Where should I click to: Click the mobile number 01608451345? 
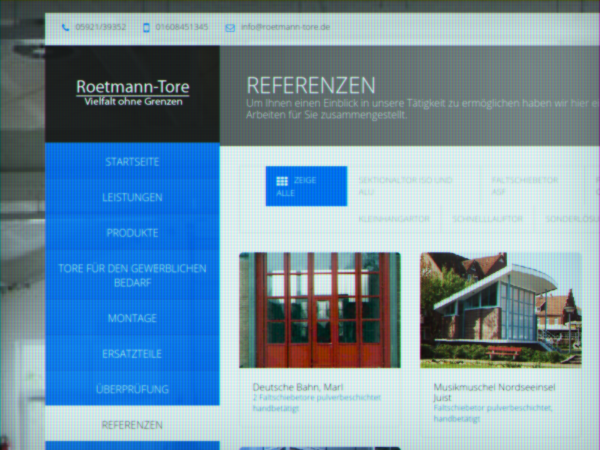click(x=181, y=27)
